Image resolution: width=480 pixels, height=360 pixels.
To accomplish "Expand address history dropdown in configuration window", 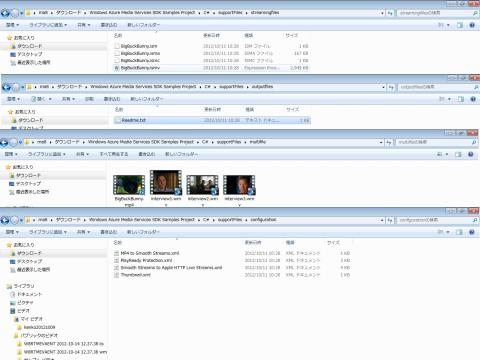I will [x=382, y=220].
